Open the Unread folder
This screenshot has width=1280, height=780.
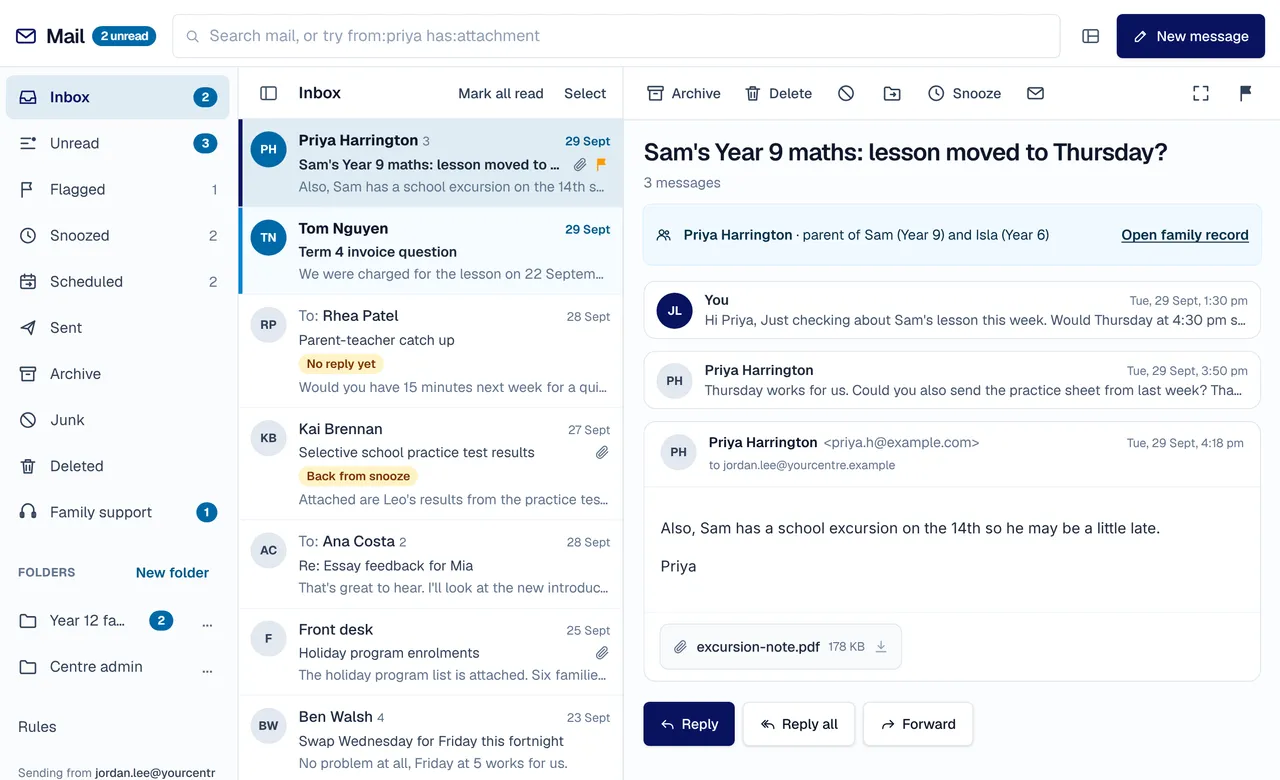(118, 143)
